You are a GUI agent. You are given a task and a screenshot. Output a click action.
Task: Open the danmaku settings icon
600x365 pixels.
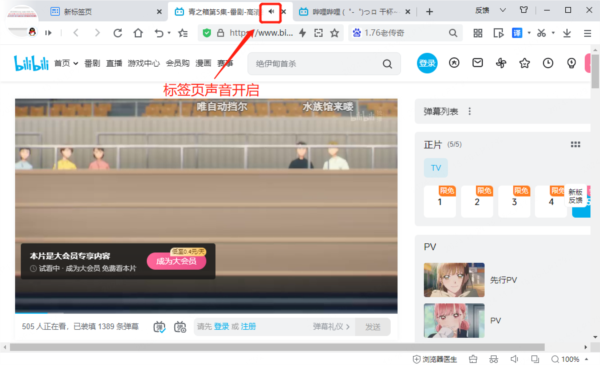[180, 327]
